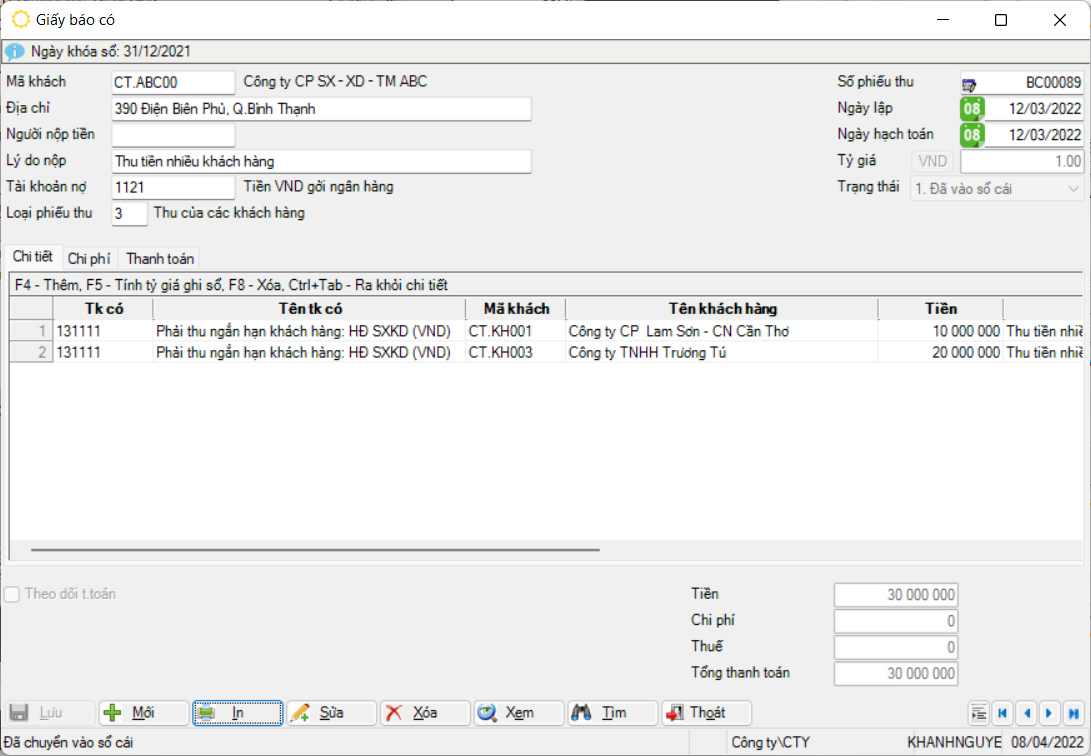
Task: Expand the Trạng thái dropdown
Action: (x=1074, y=188)
